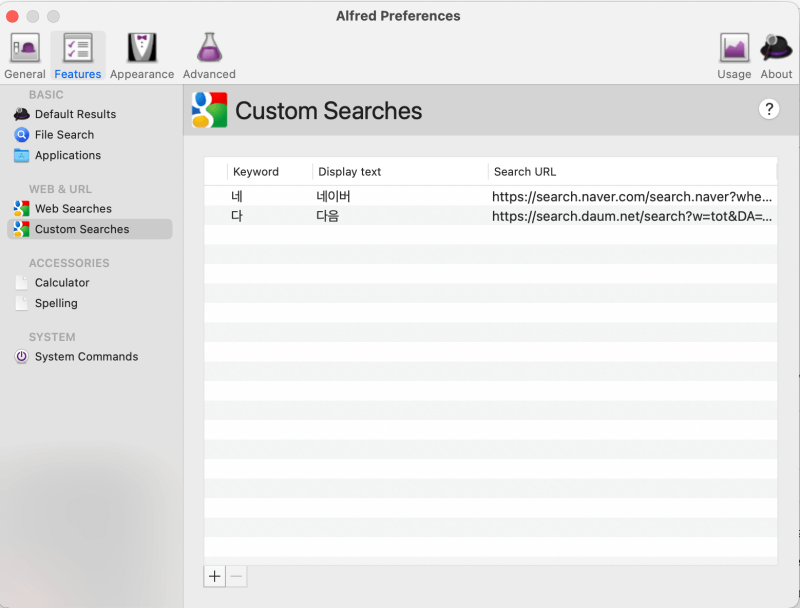The height and width of the screenshot is (608, 800).
Task: Click the System Commands power icon
Action: (21, 357)
